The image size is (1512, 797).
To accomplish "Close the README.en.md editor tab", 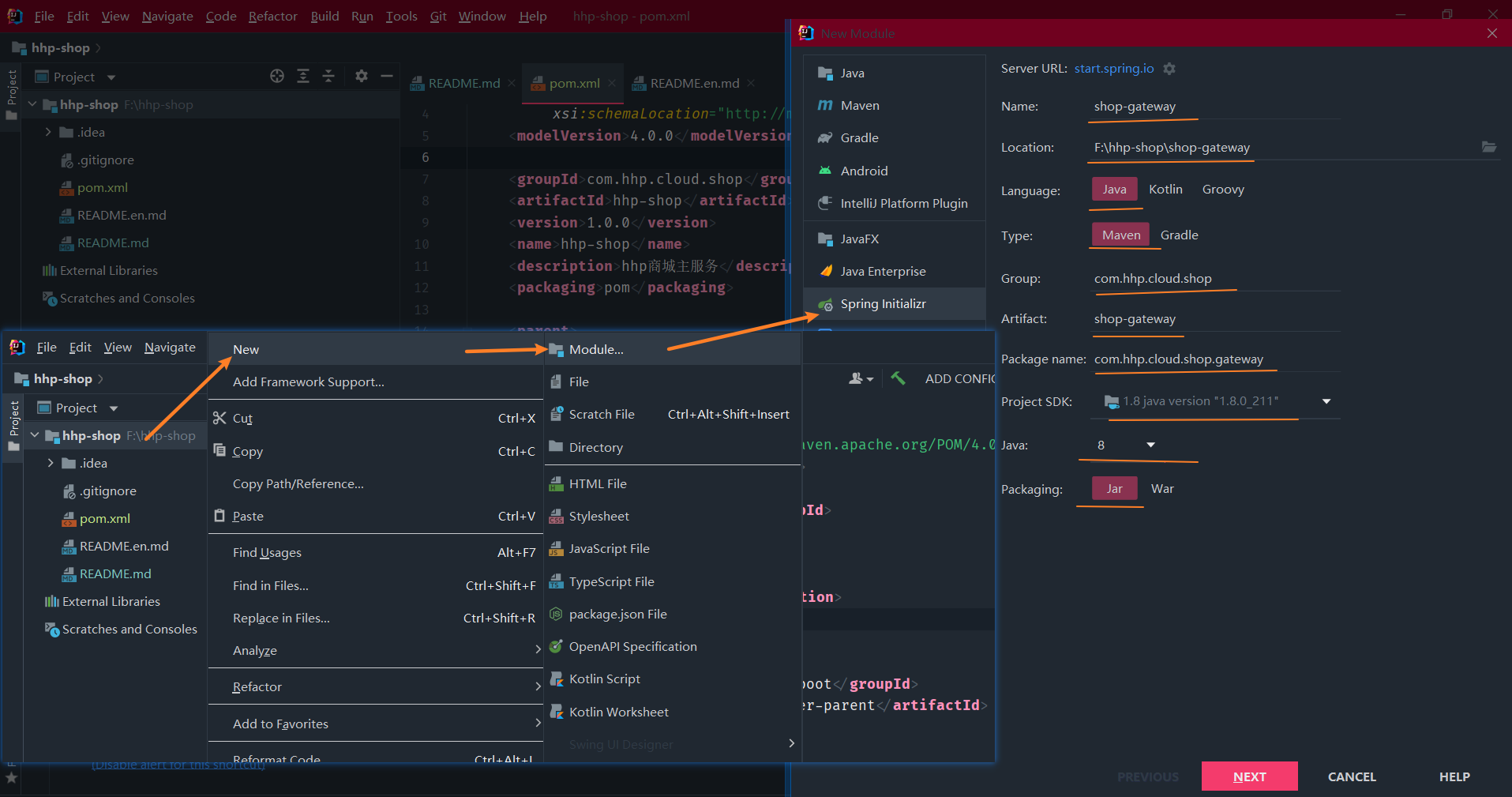I will coord(751,83).
